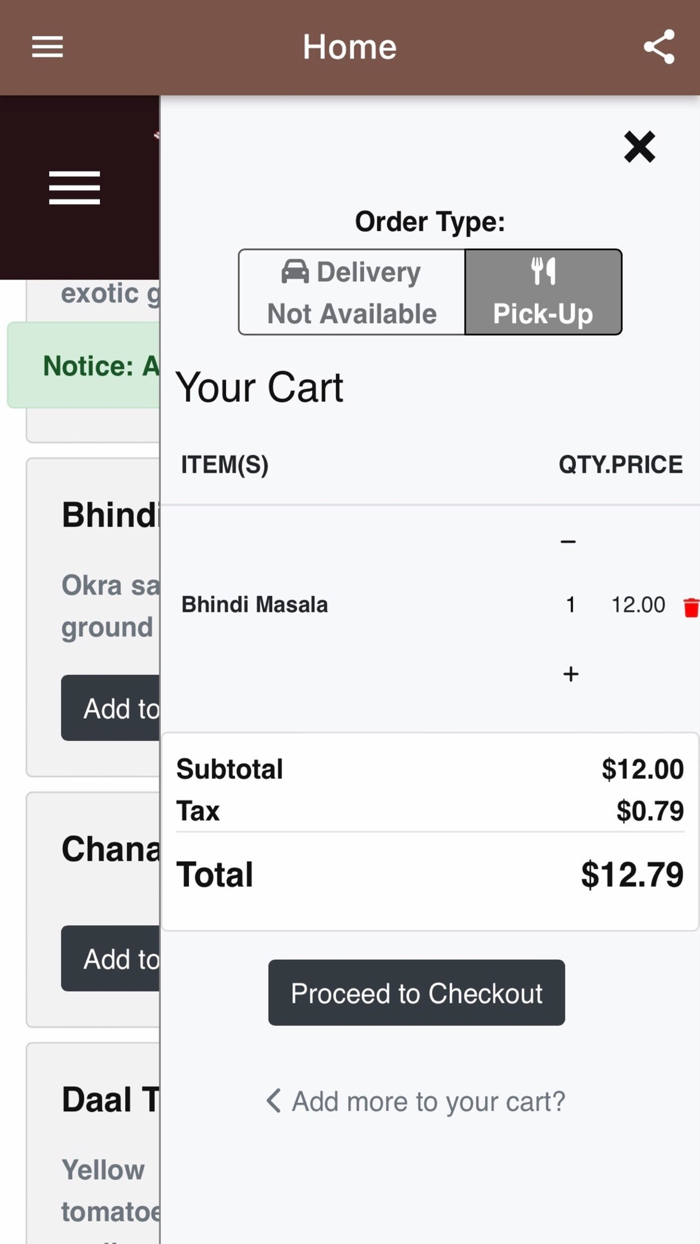Close the cart panel with X

coord(639,147)
